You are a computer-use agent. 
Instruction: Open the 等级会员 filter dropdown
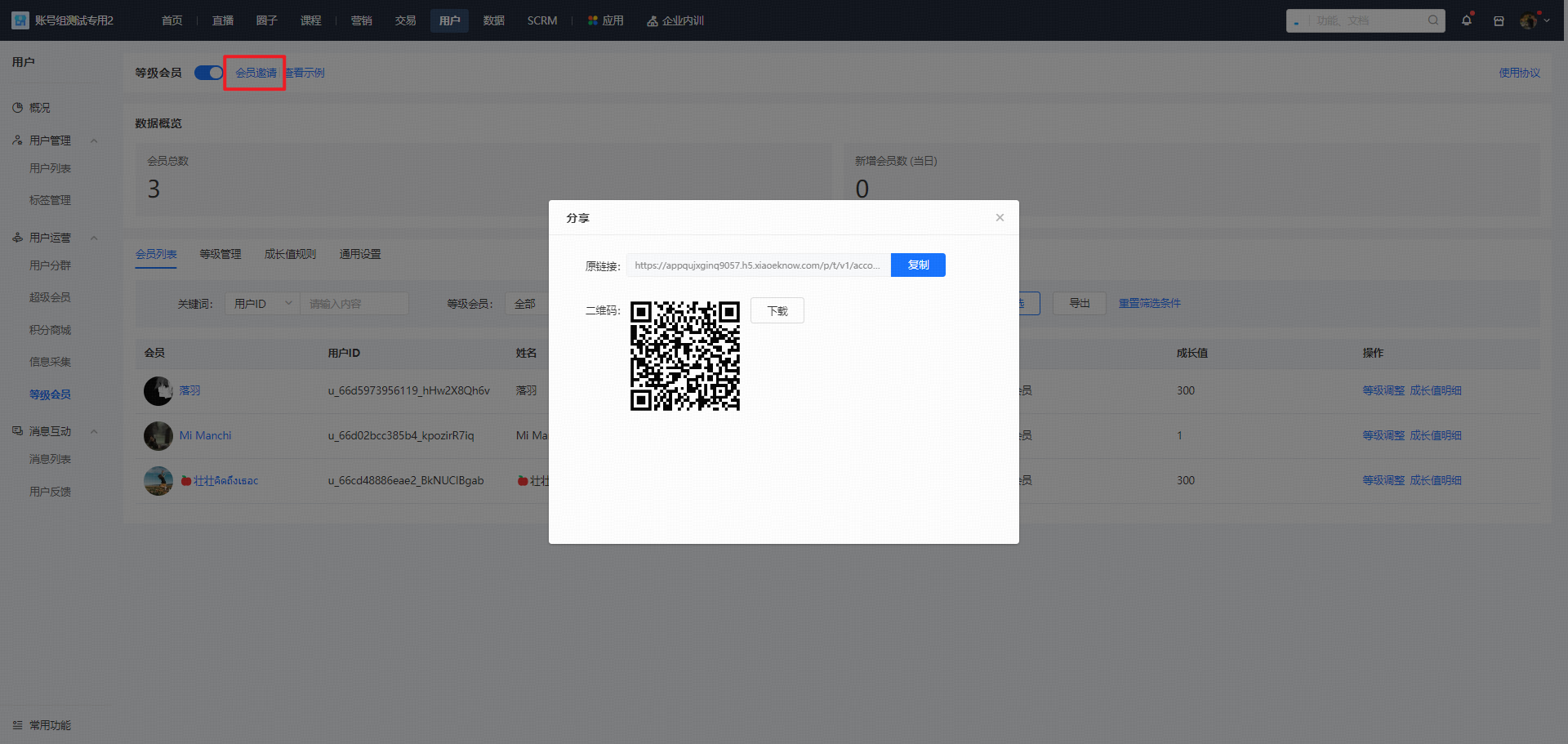coord(527,304)
